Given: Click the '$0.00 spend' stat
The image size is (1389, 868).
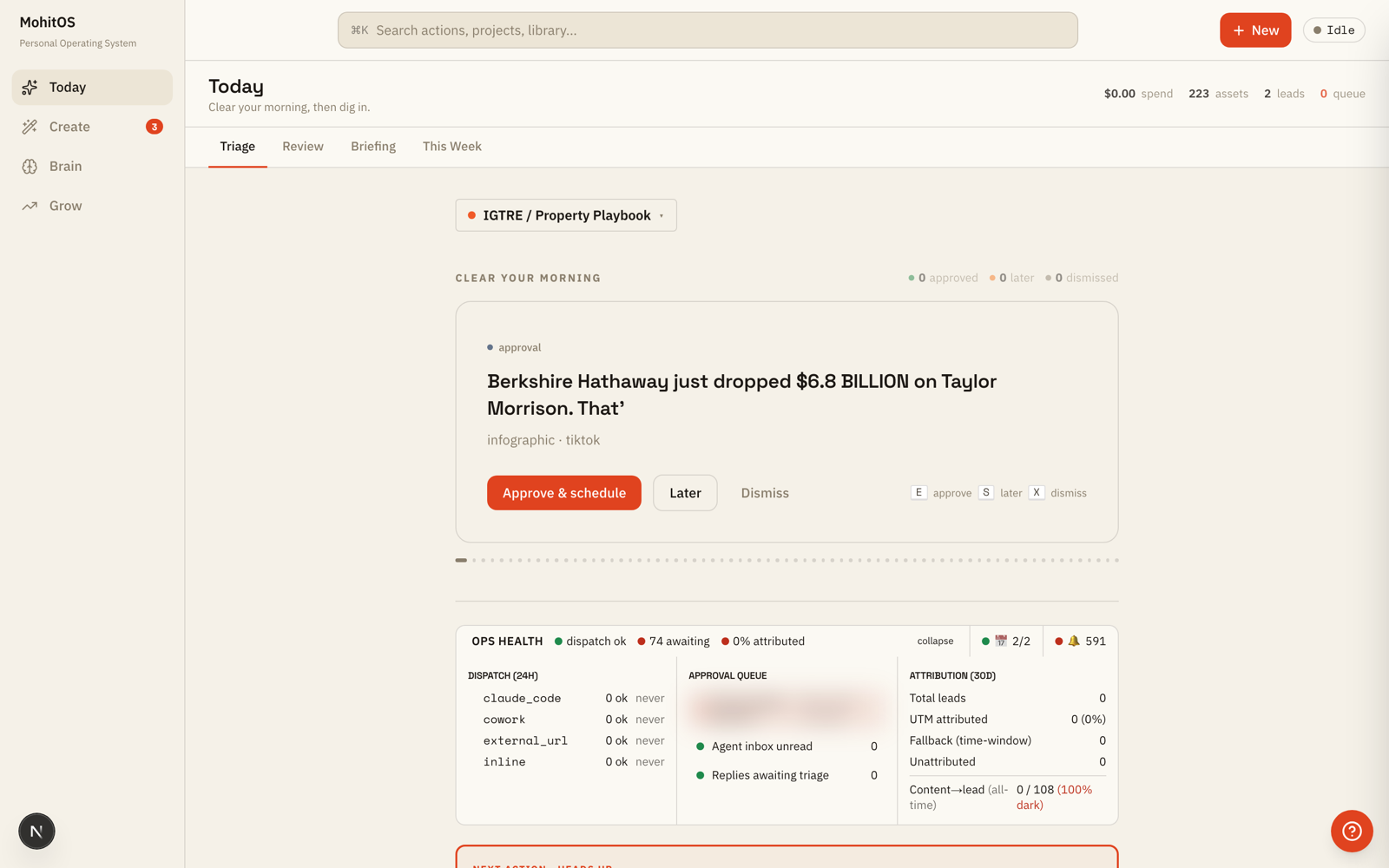Looking at the screenshot, I should (x=1138, y=94).
